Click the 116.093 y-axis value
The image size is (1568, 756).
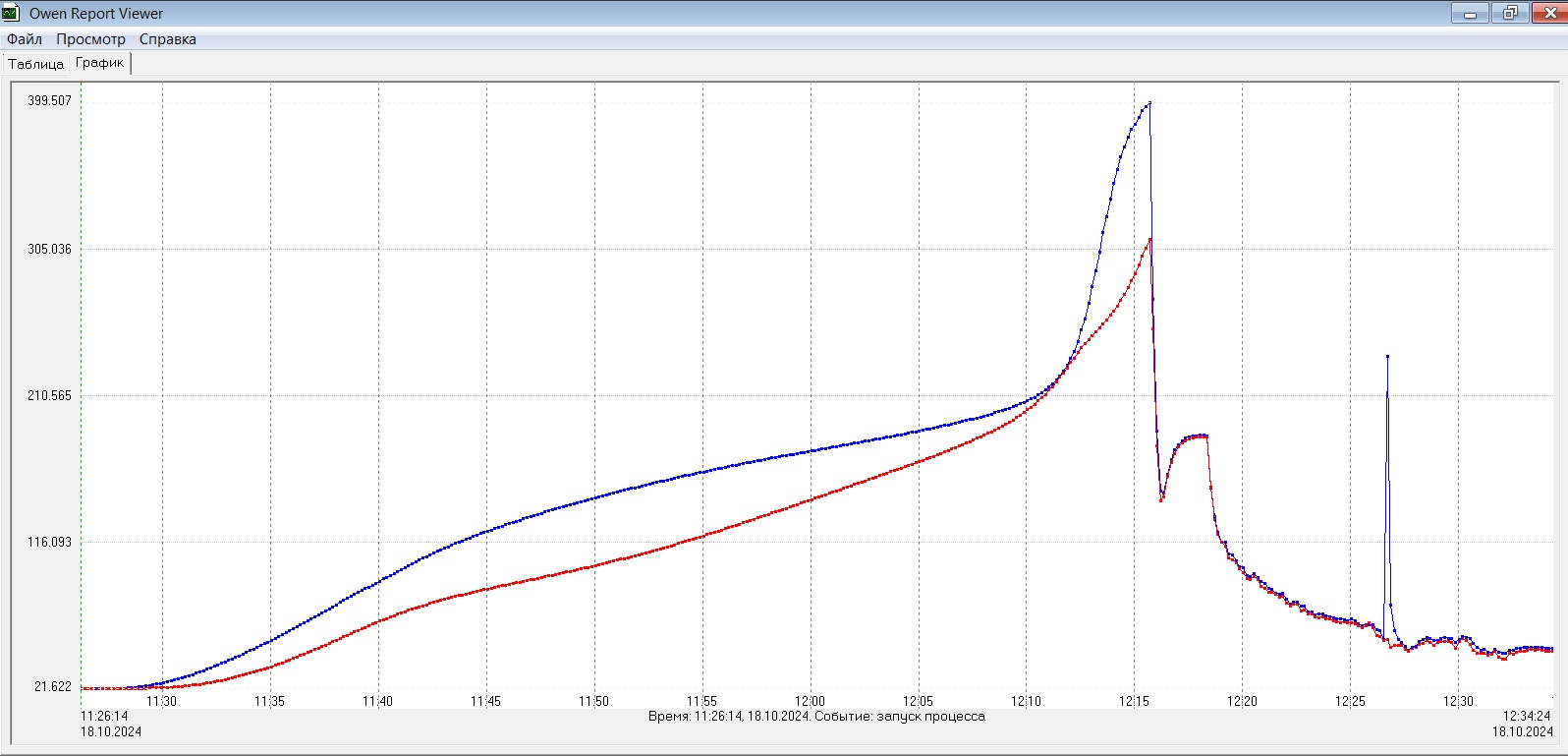[49, 542]
